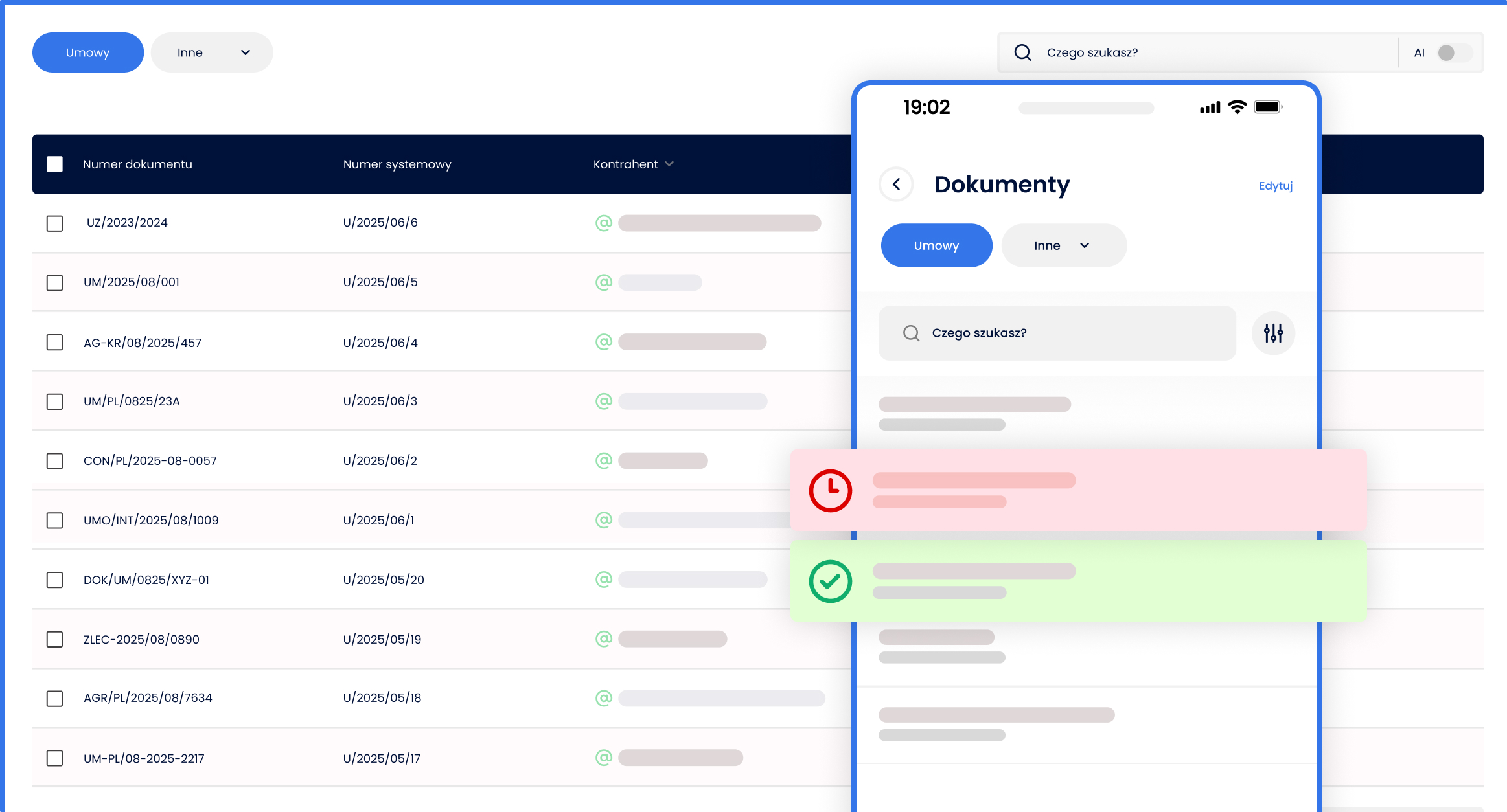
Task: Click the Wi-Fi icon in phone status bar
Action: pos(1237,107)
